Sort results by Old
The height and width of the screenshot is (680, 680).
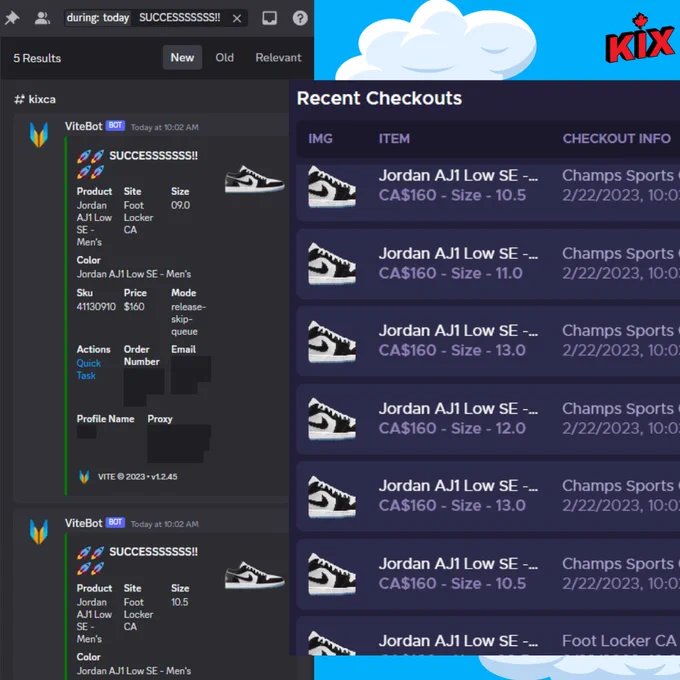click(x=225, y=57)
